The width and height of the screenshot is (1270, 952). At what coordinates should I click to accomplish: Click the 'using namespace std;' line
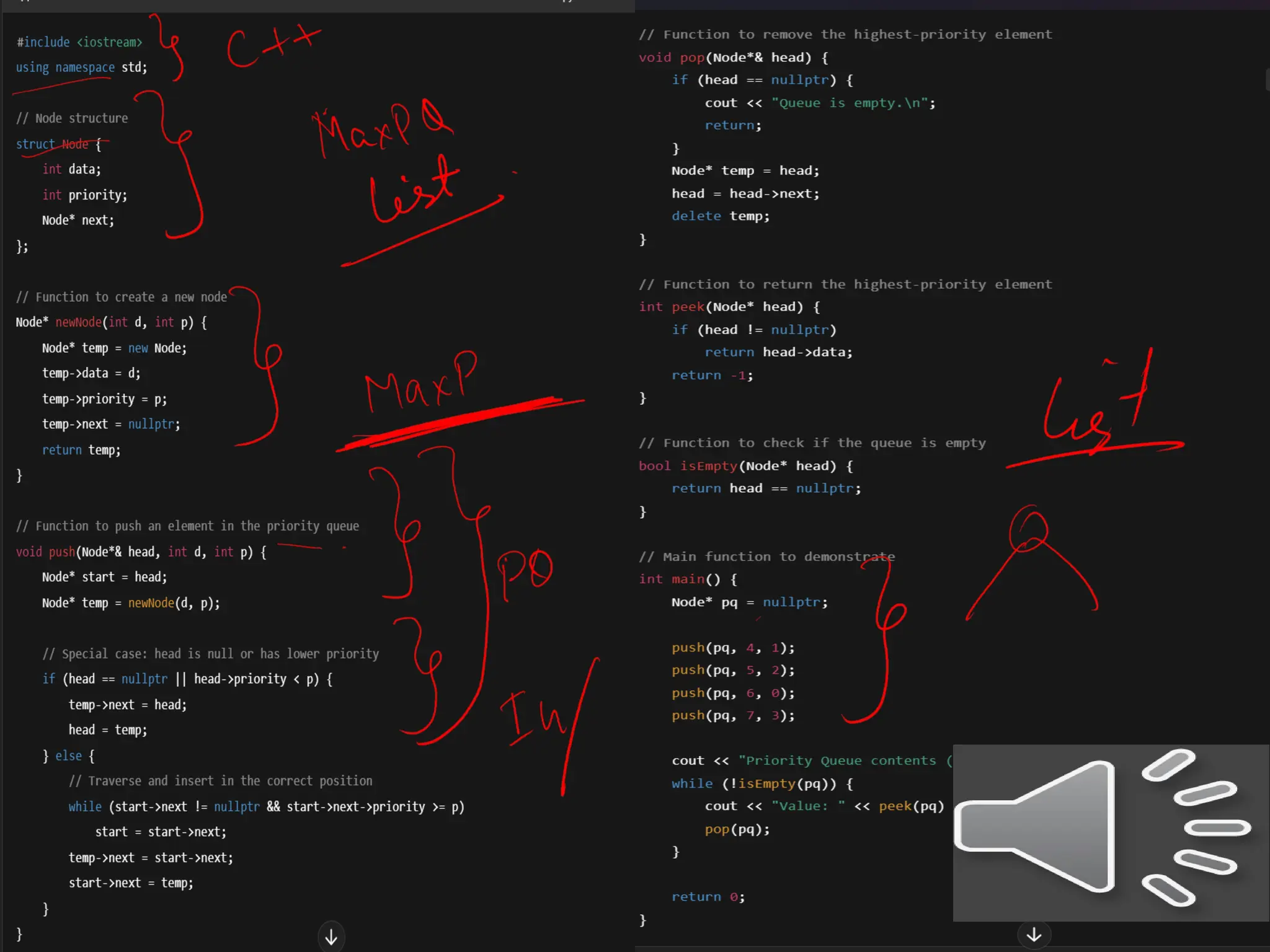point(81,68)
